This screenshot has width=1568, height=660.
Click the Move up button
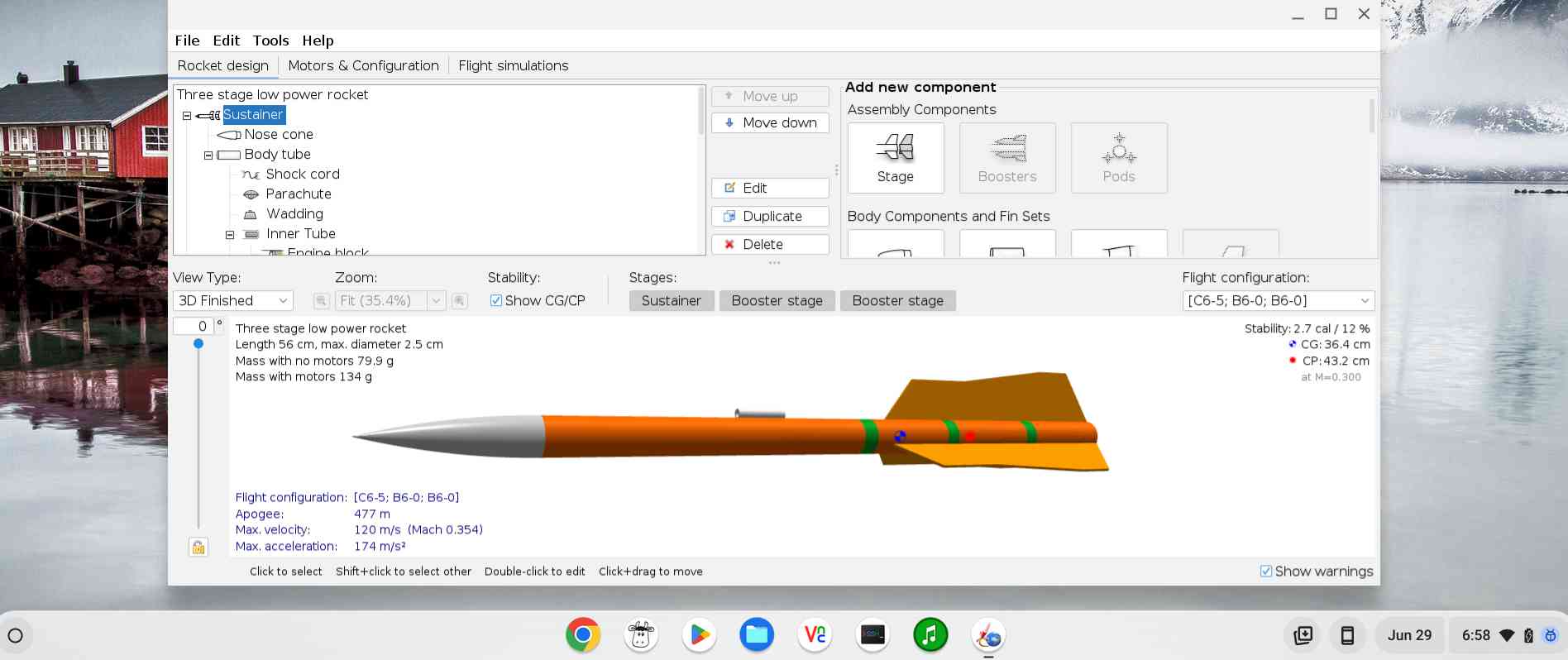pos(770,97)
